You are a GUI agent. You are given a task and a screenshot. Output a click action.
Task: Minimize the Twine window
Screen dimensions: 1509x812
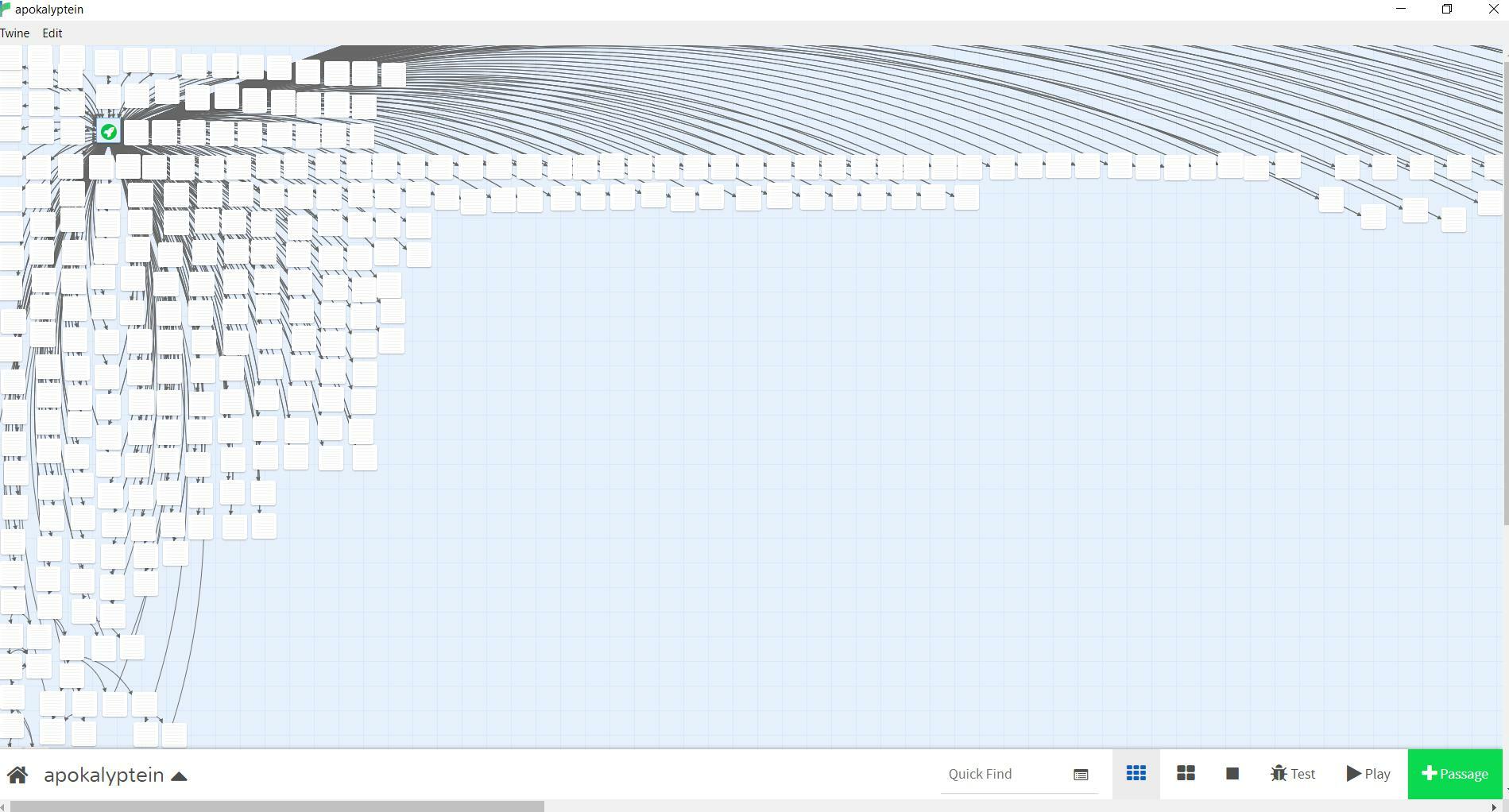(x=1401, y=10)
